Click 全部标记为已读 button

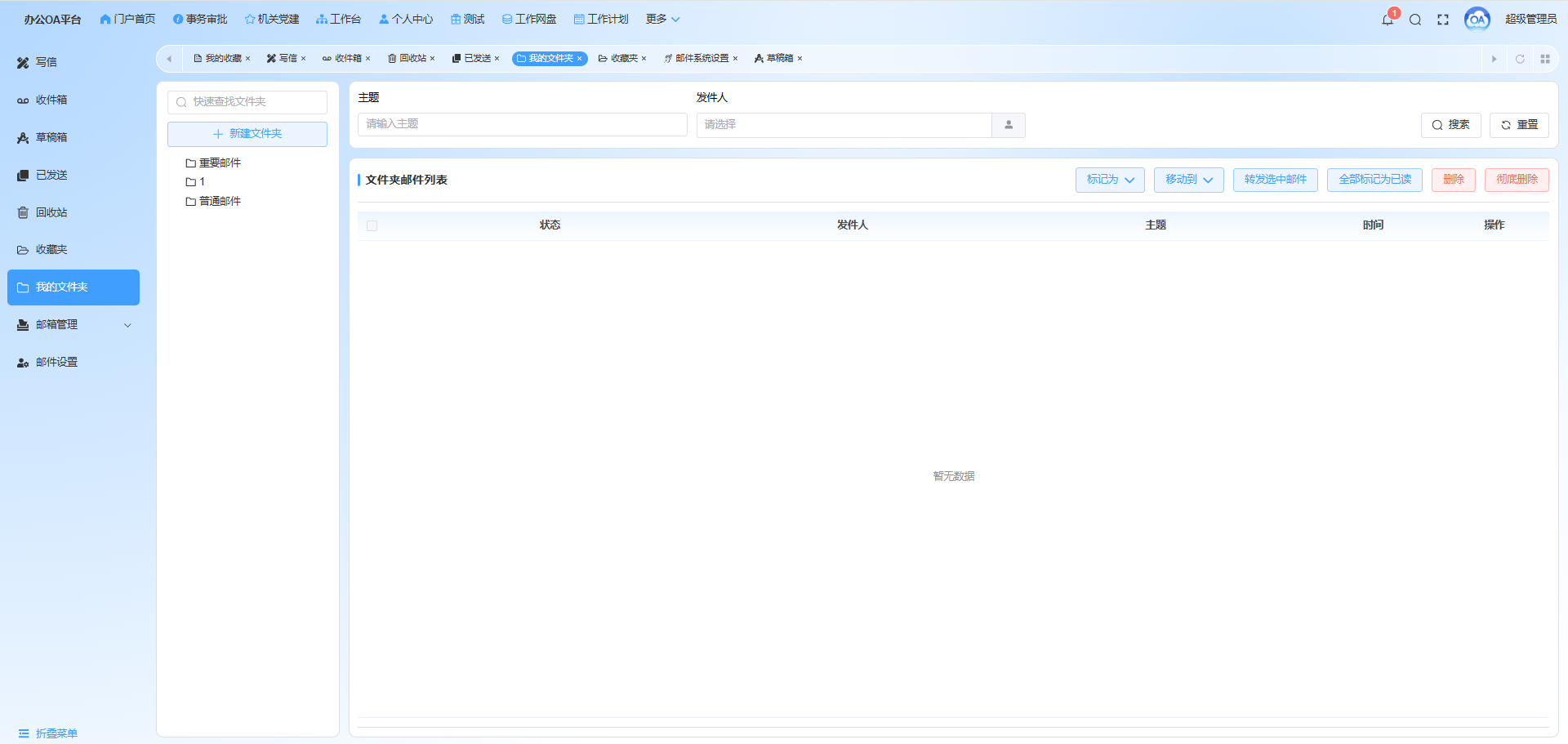(x=1374, y=180)
